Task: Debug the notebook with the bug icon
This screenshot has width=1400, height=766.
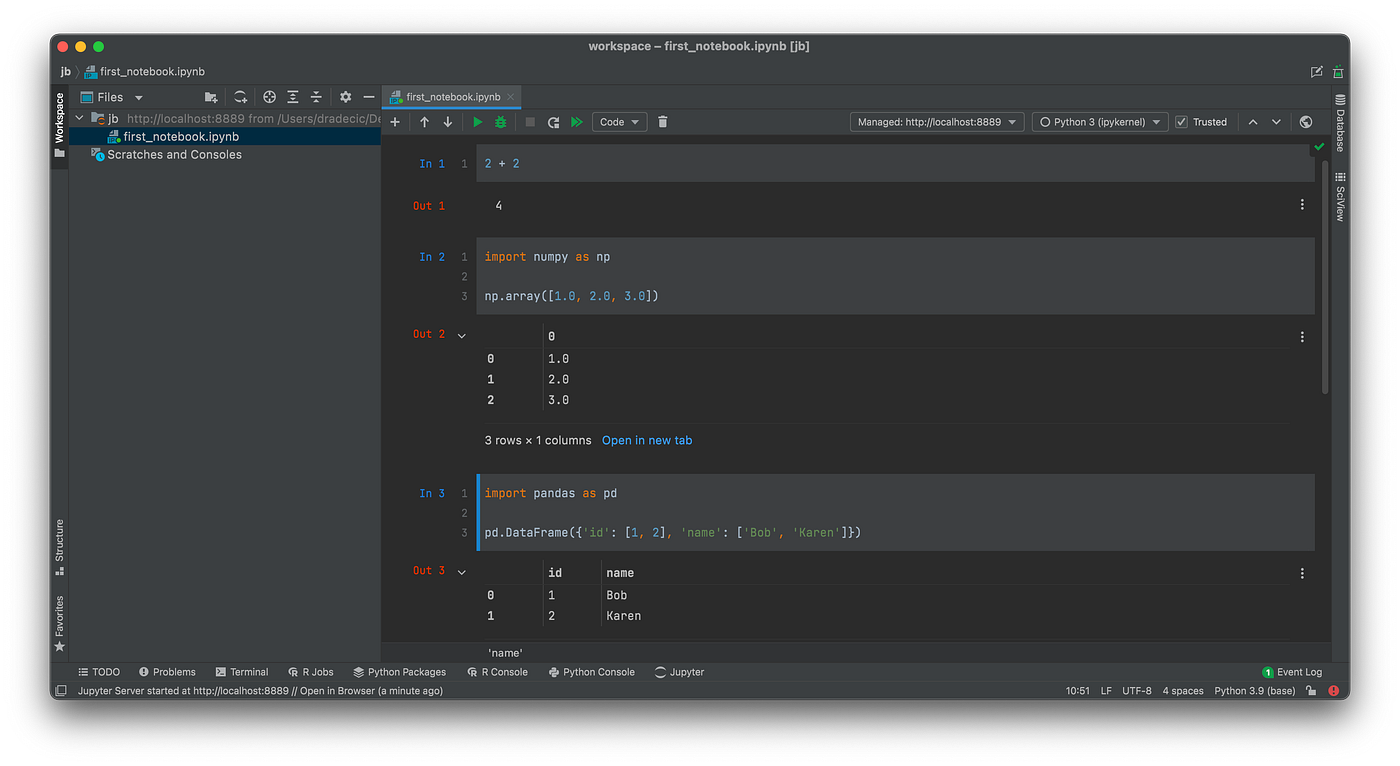Action: [x=499, y=121]
